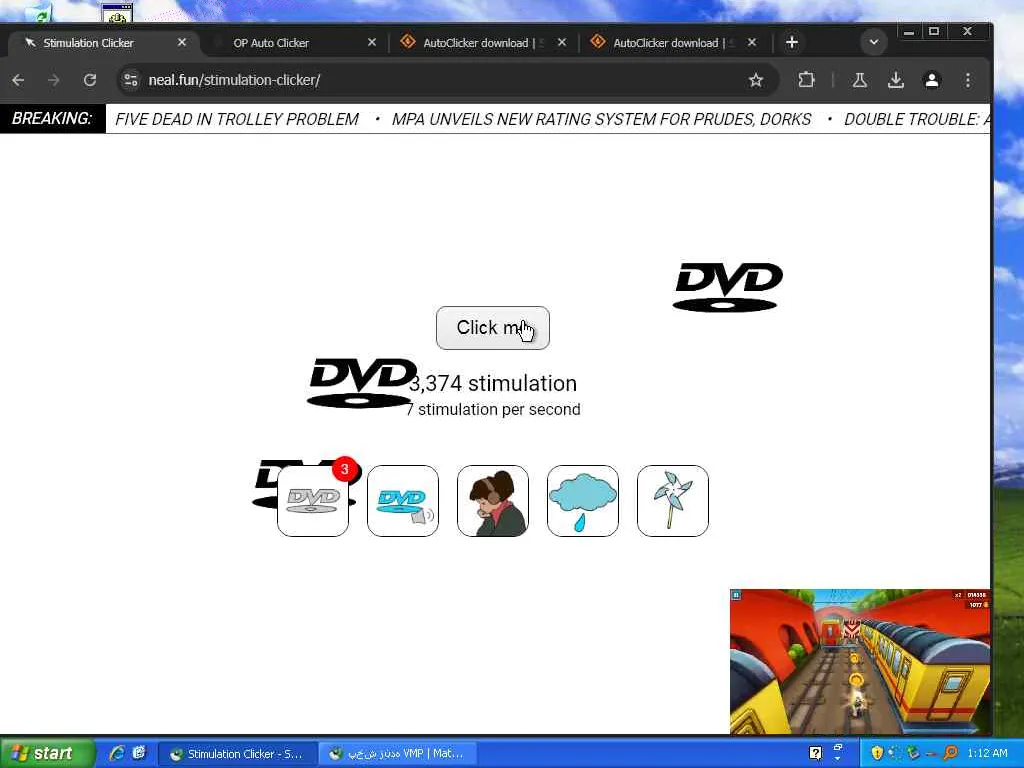Image resolution: width=1024 pixels, height=768 pixels.
Task: Buy the lofi girl with headphones upgrade
Action: pyautogui.click(x=493, y=501)
